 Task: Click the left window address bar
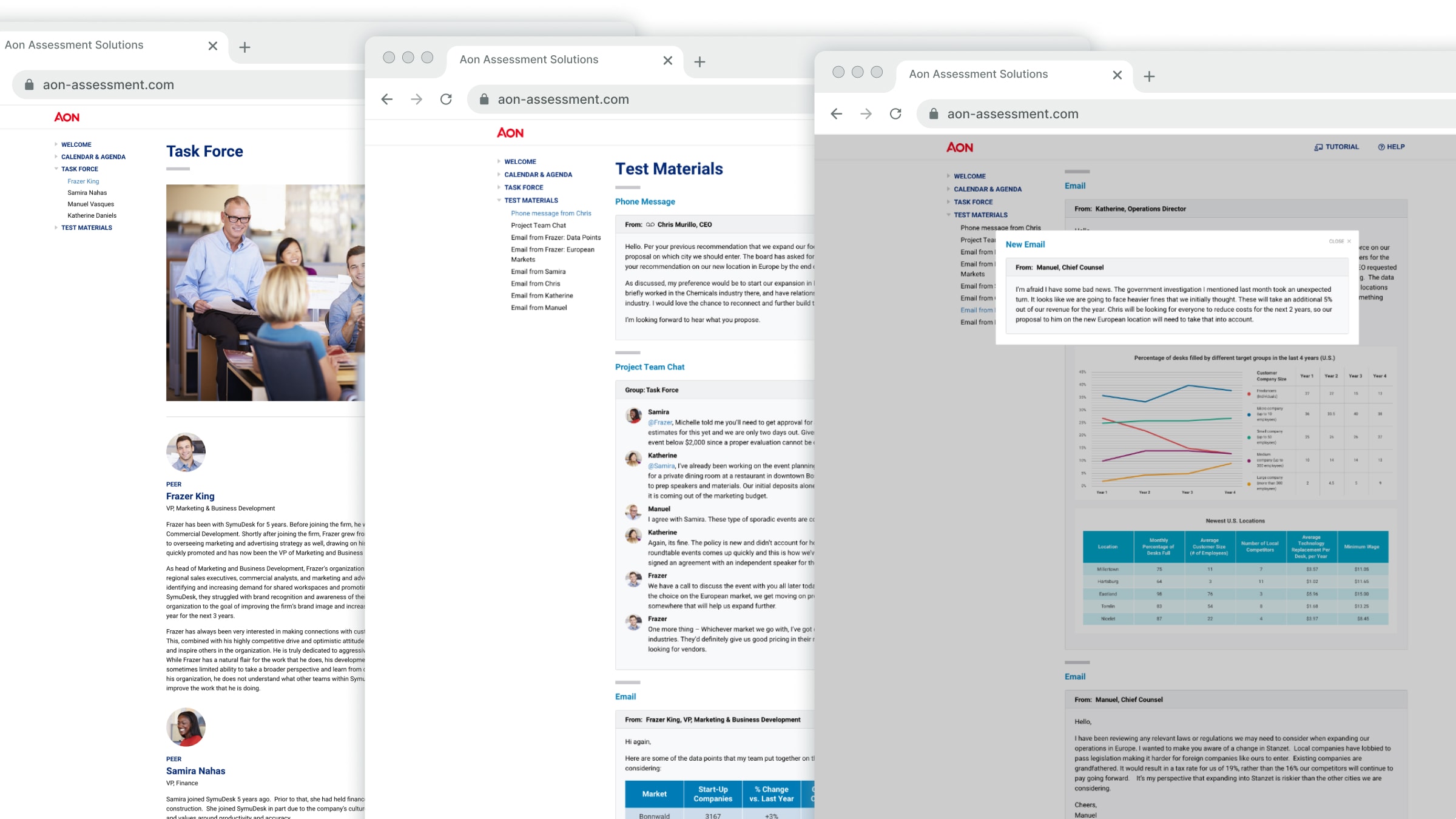coord(188,84)
